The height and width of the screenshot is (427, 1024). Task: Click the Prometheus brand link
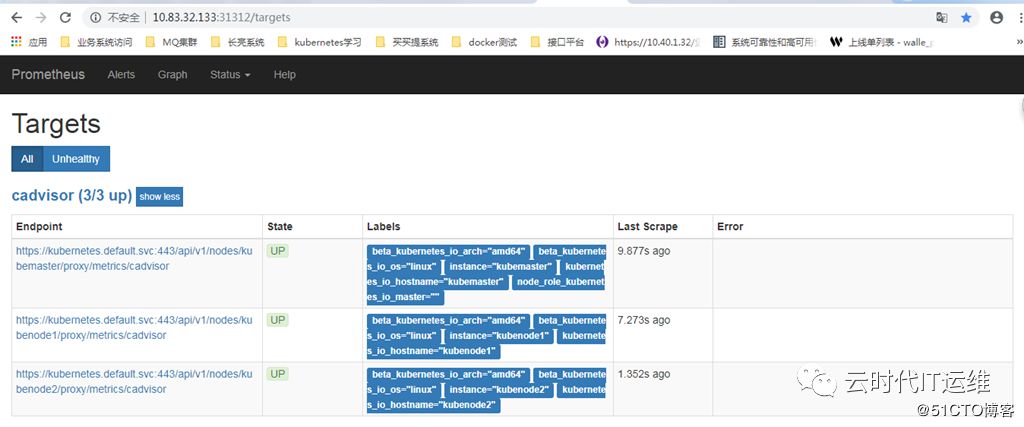(x=48, y=74)
